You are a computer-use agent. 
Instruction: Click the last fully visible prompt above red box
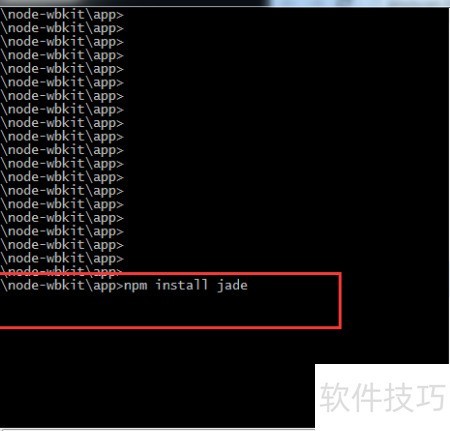click(x=62, y=258)
